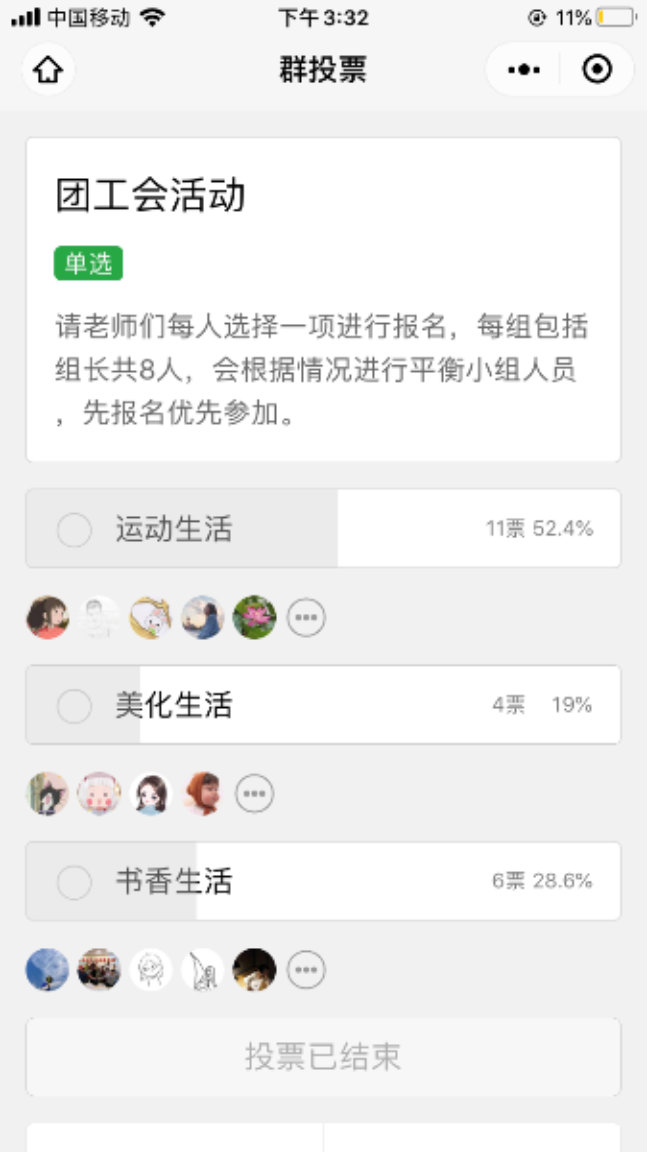The width and height of the screenshot is (648, 1153).
Task: Tap first avatar under 运动生活
Action: pos(47,618)
